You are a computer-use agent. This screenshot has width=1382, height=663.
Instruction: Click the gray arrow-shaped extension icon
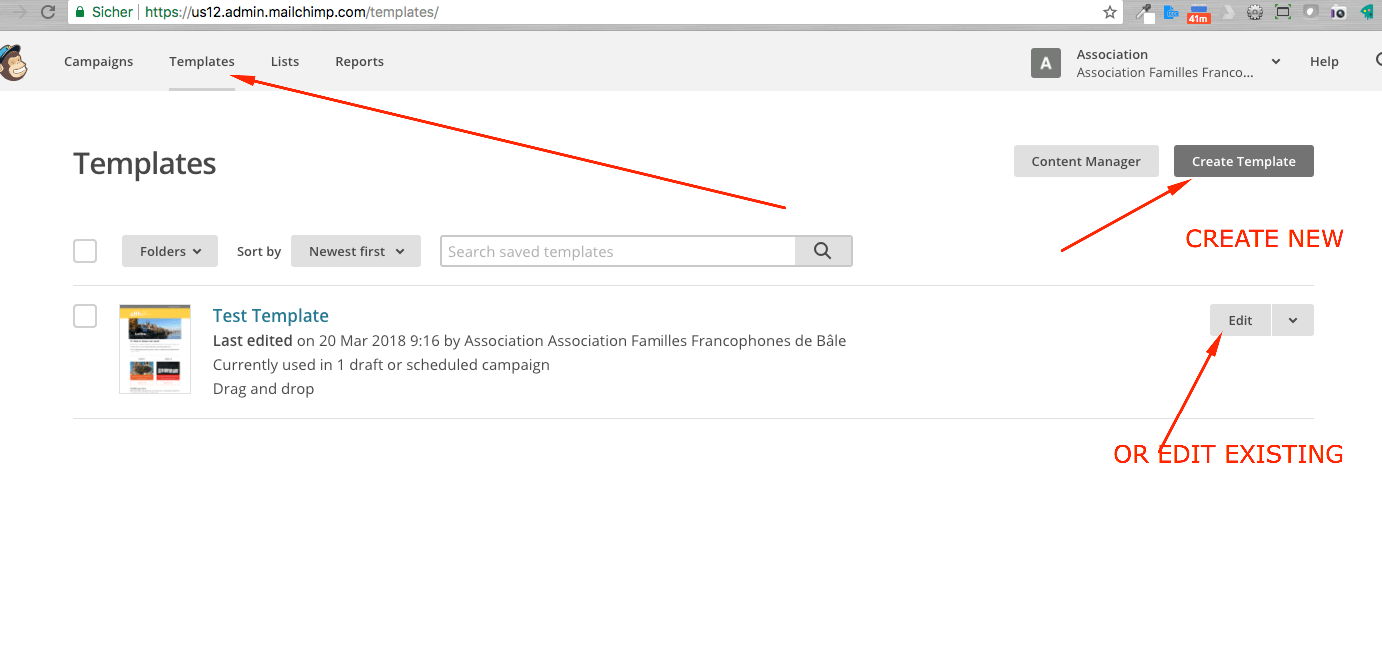pos(1228,13)
